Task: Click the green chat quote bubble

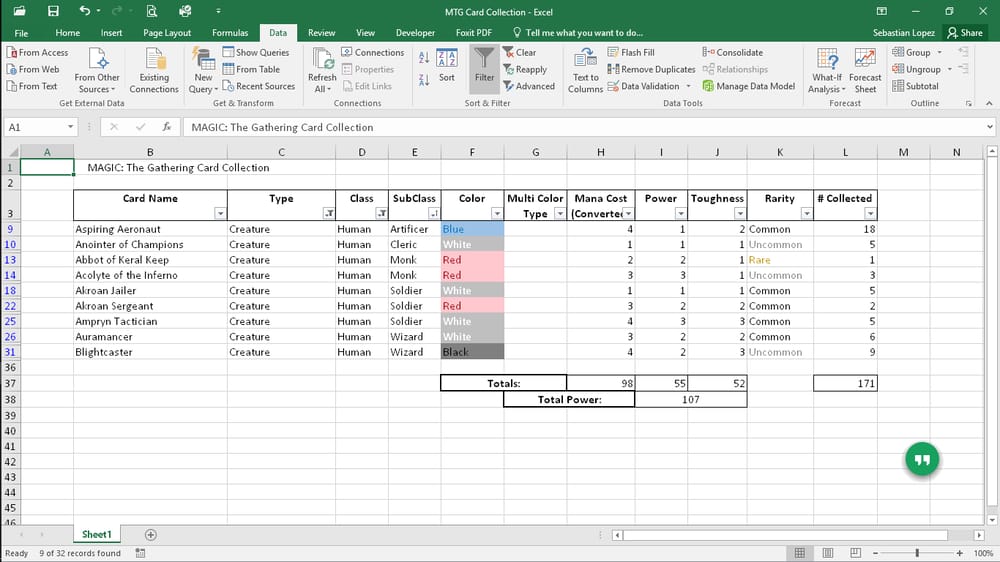Action: [922, 459]
